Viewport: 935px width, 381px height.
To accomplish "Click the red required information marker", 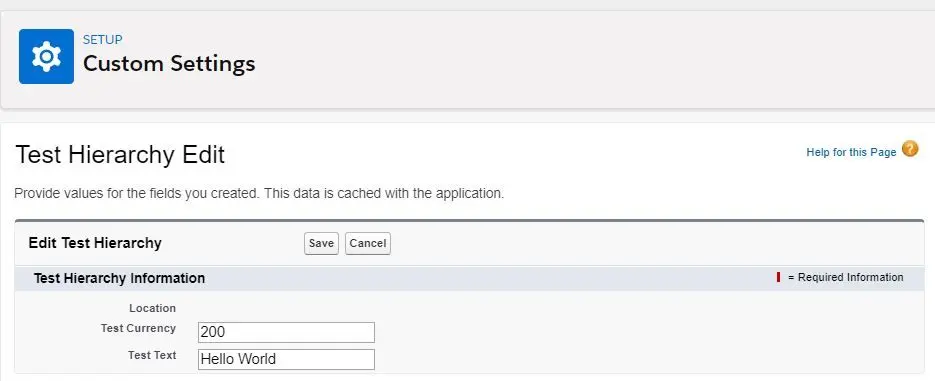I will (x=778, y=277).
